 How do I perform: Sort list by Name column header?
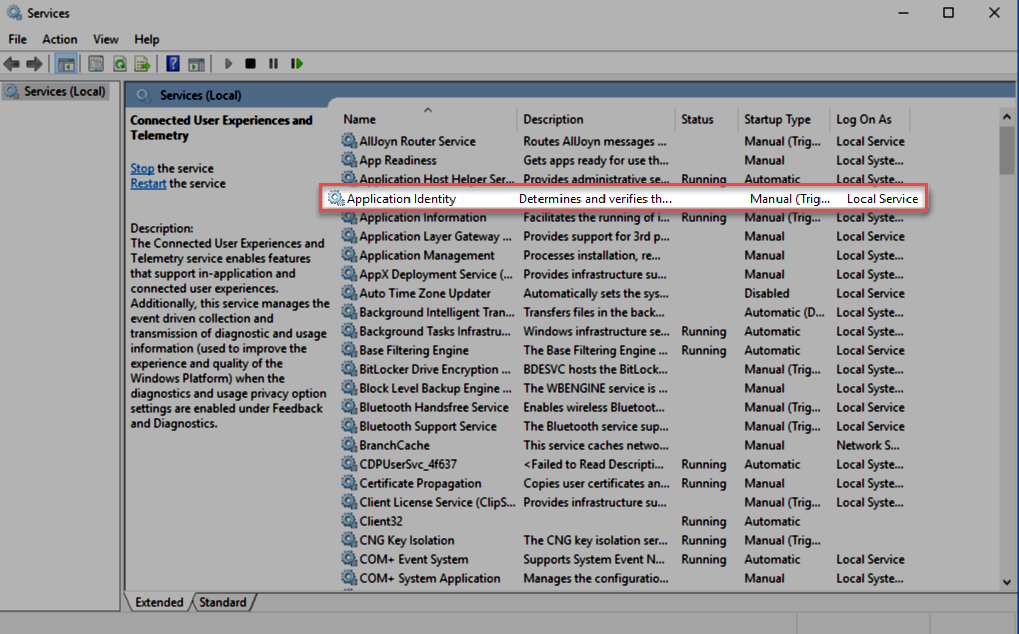pyautogui.click(x=360, y=119)
